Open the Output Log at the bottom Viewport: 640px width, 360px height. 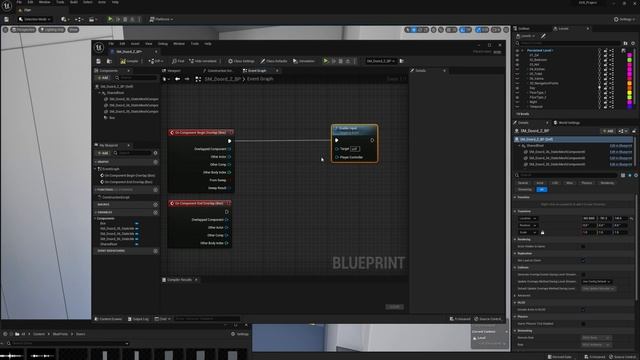coord(138,319)
